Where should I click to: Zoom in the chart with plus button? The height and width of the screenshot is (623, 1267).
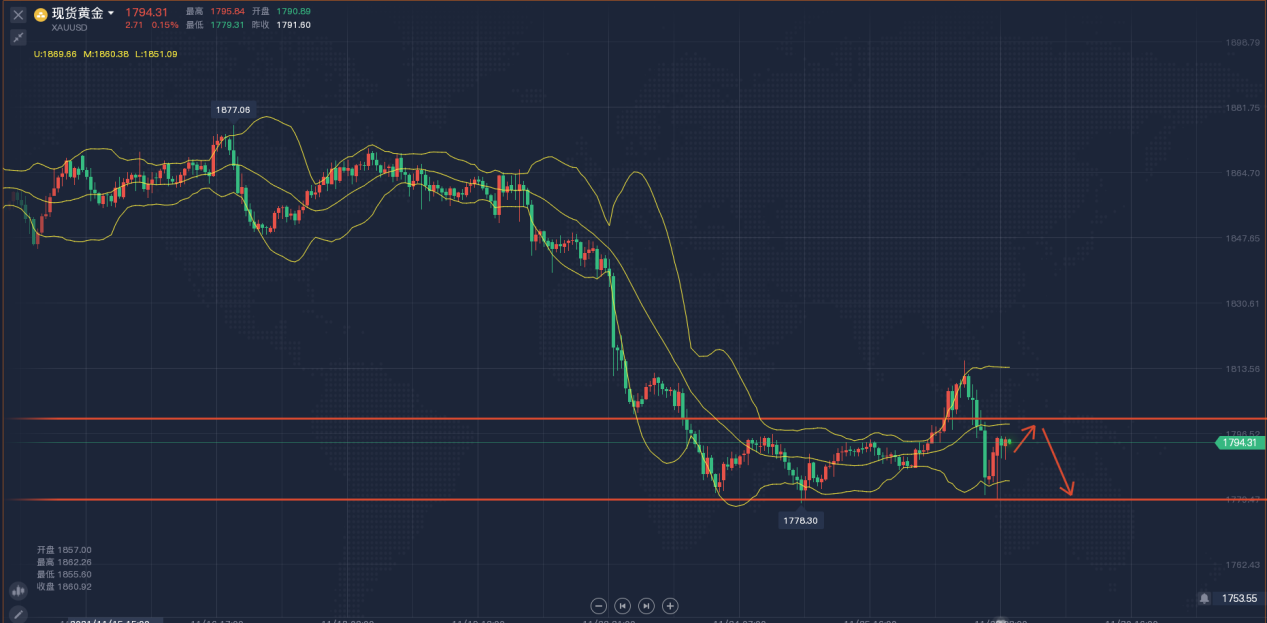(670, 605)
